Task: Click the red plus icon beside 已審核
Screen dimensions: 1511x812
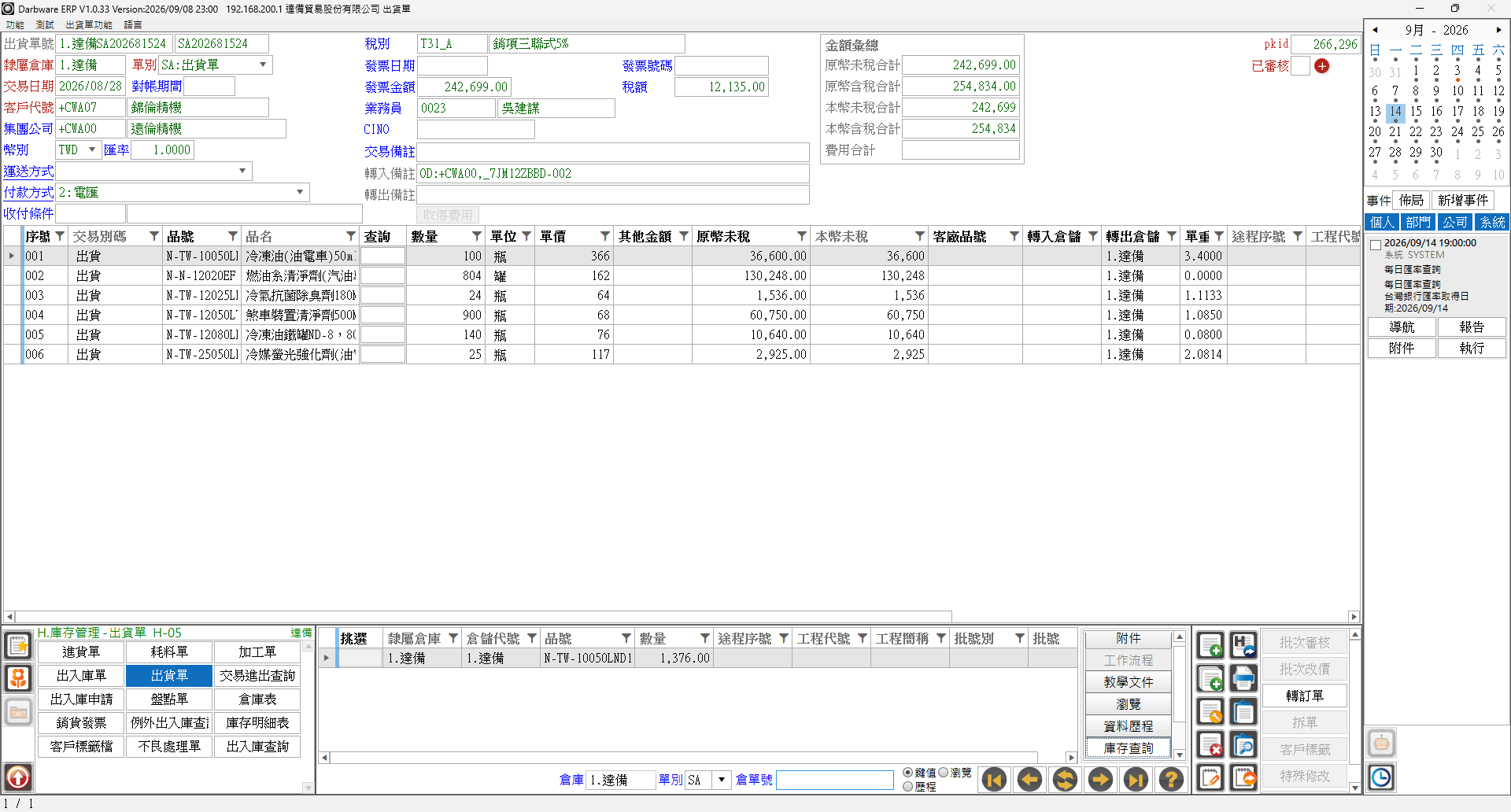Action: point(1322,66)
